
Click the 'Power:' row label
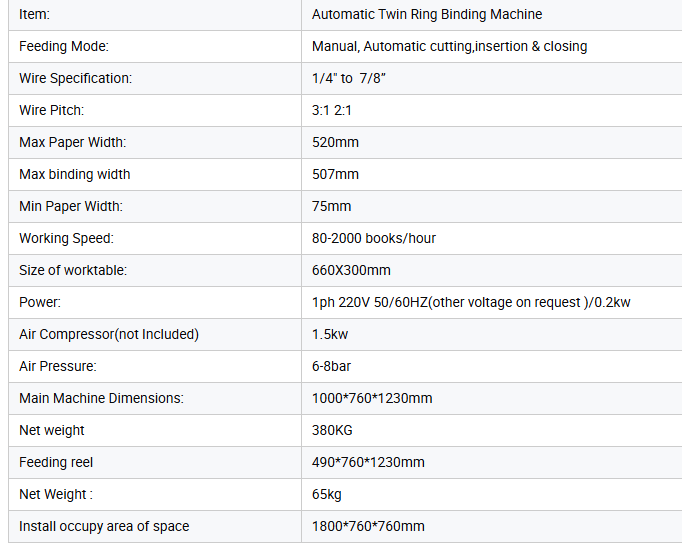(40, 302)
